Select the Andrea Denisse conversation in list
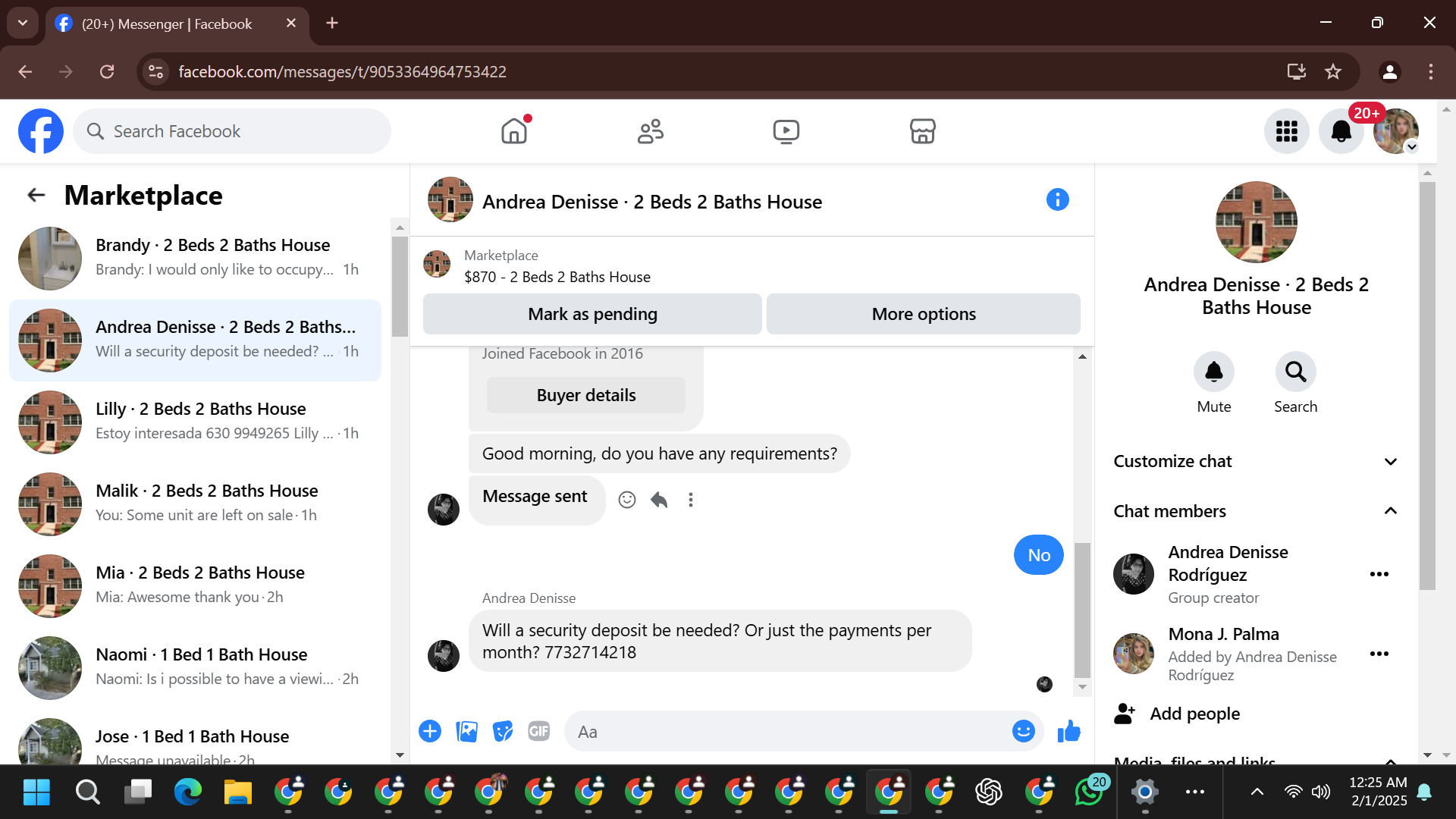Viewport: 1456px width, 819px height. (x=196, y=340)
